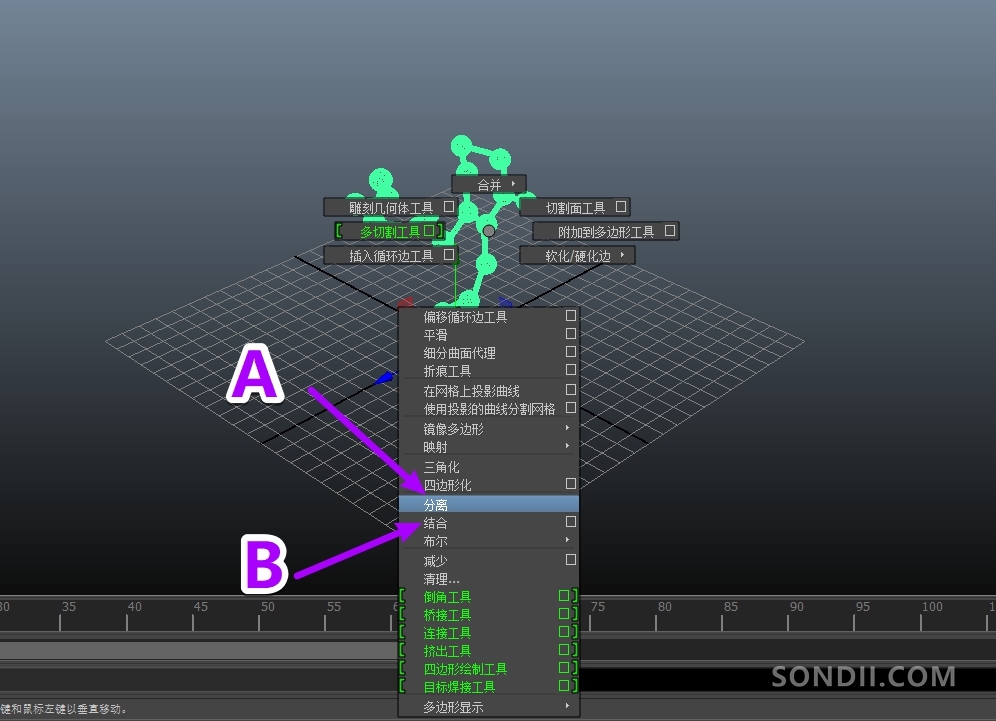The height and width of the screenshot is (721, 996).
Task: Open option box for 附加到多边形工具
Action: tap(670, 231)
